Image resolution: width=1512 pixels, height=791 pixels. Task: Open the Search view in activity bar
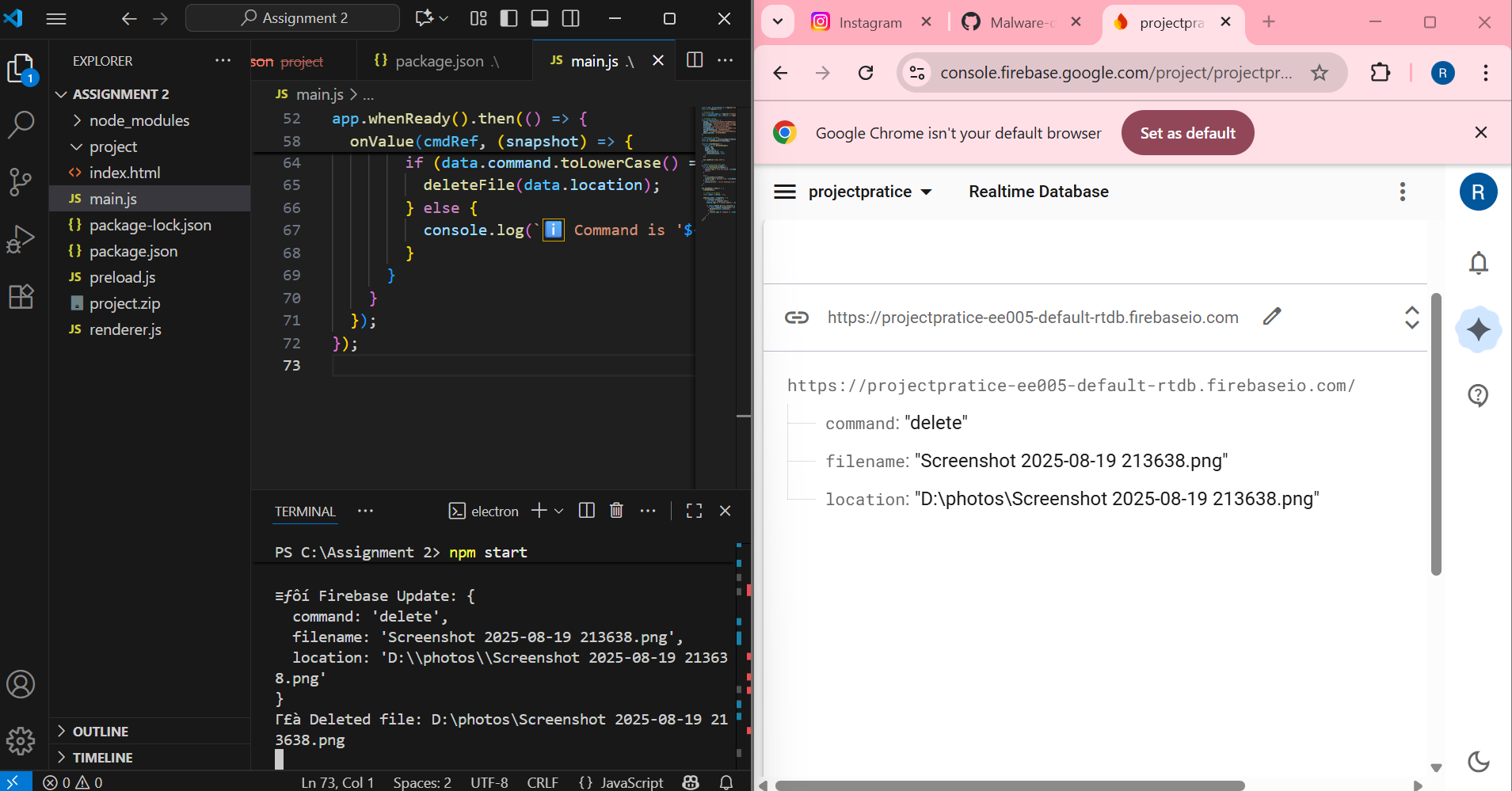click(21, 124)
